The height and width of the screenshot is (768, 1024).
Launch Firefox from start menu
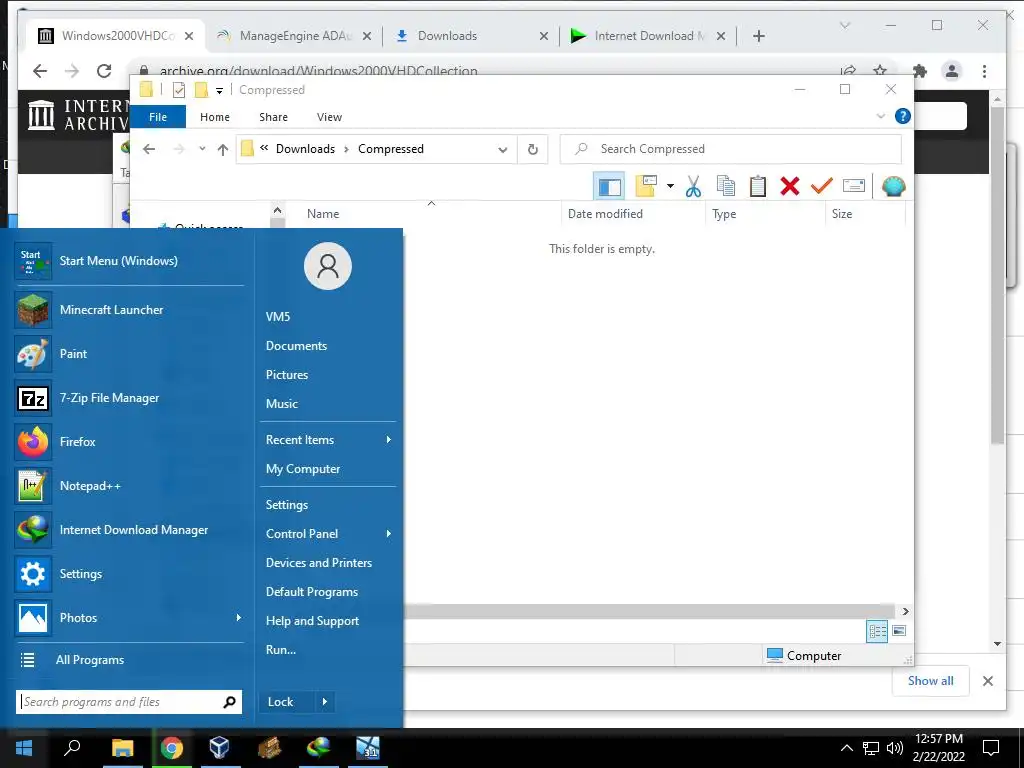coord(129,441)
